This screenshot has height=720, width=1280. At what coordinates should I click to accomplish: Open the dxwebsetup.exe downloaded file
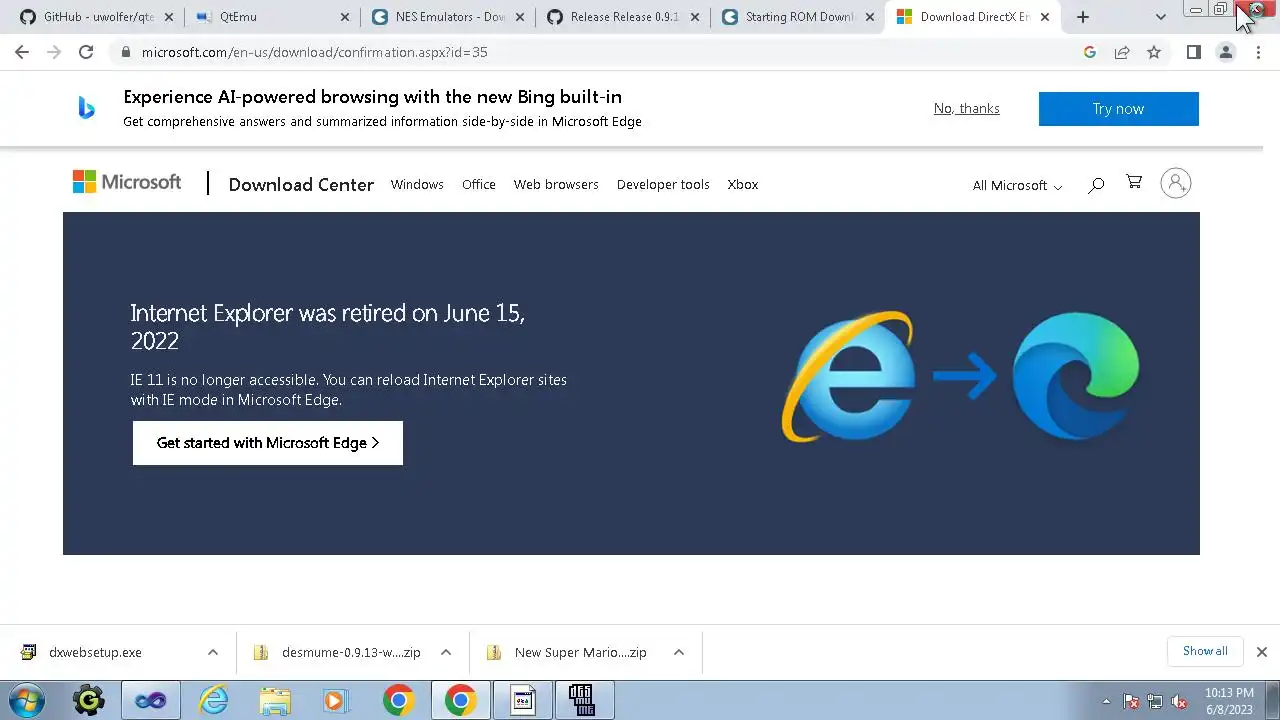pyautogui.click(x=96, y=652)
